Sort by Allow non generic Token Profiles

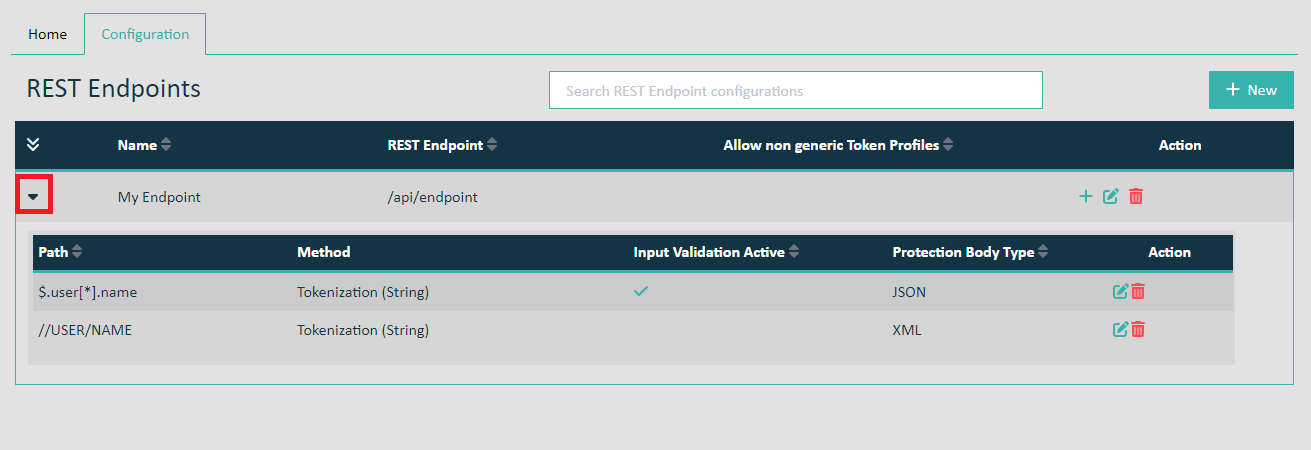[x=948, y=145]
